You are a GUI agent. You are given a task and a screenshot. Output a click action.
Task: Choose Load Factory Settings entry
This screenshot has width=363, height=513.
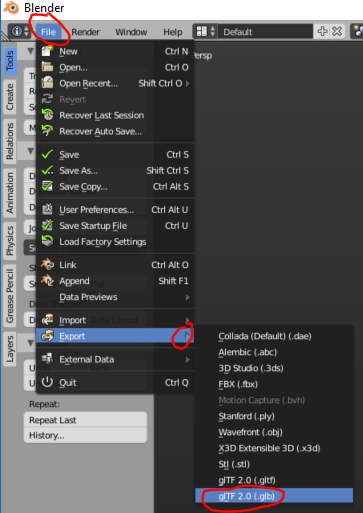tap(115, 242)
